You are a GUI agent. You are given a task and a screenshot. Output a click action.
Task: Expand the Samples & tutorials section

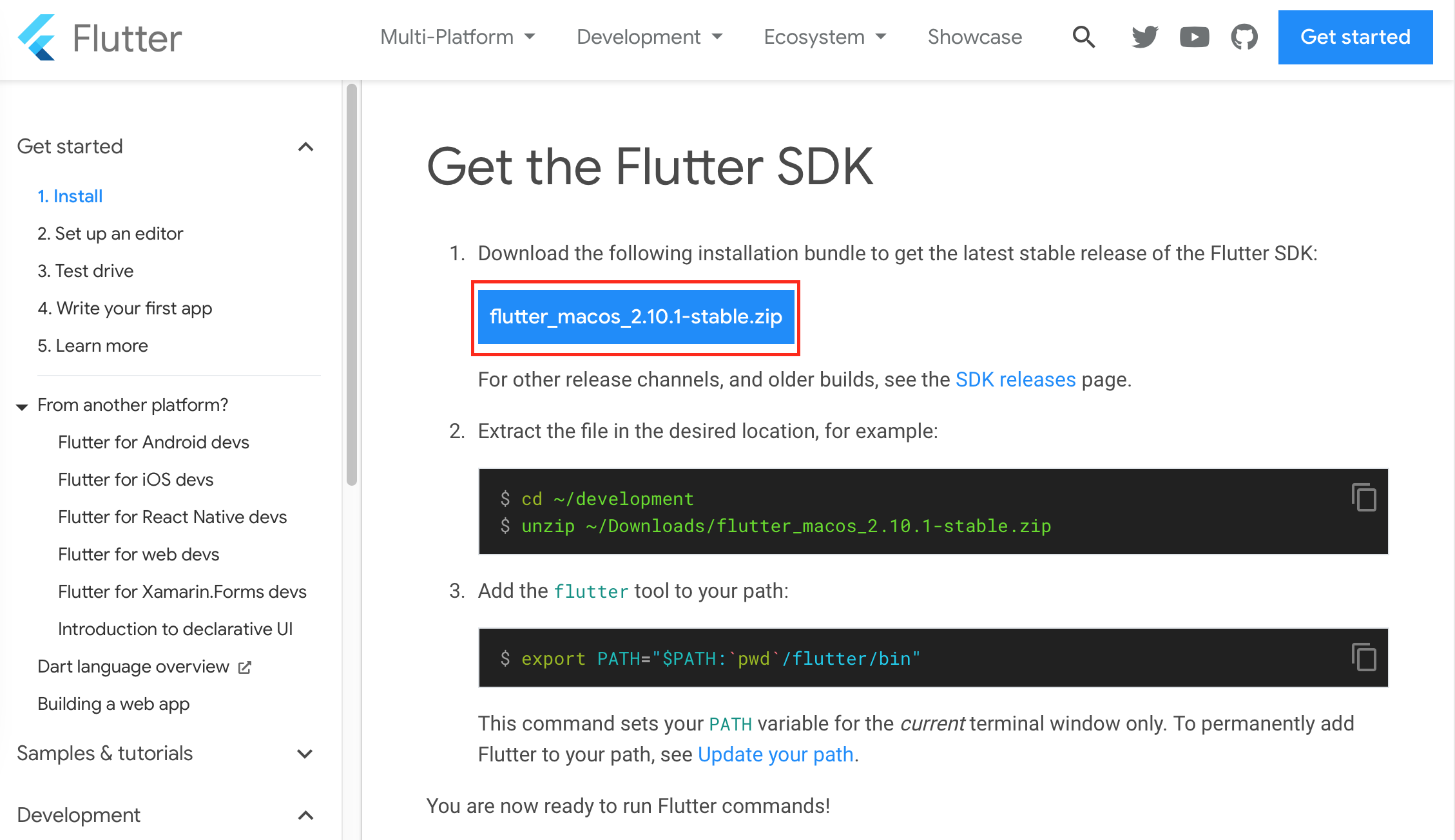coord(305,754)
